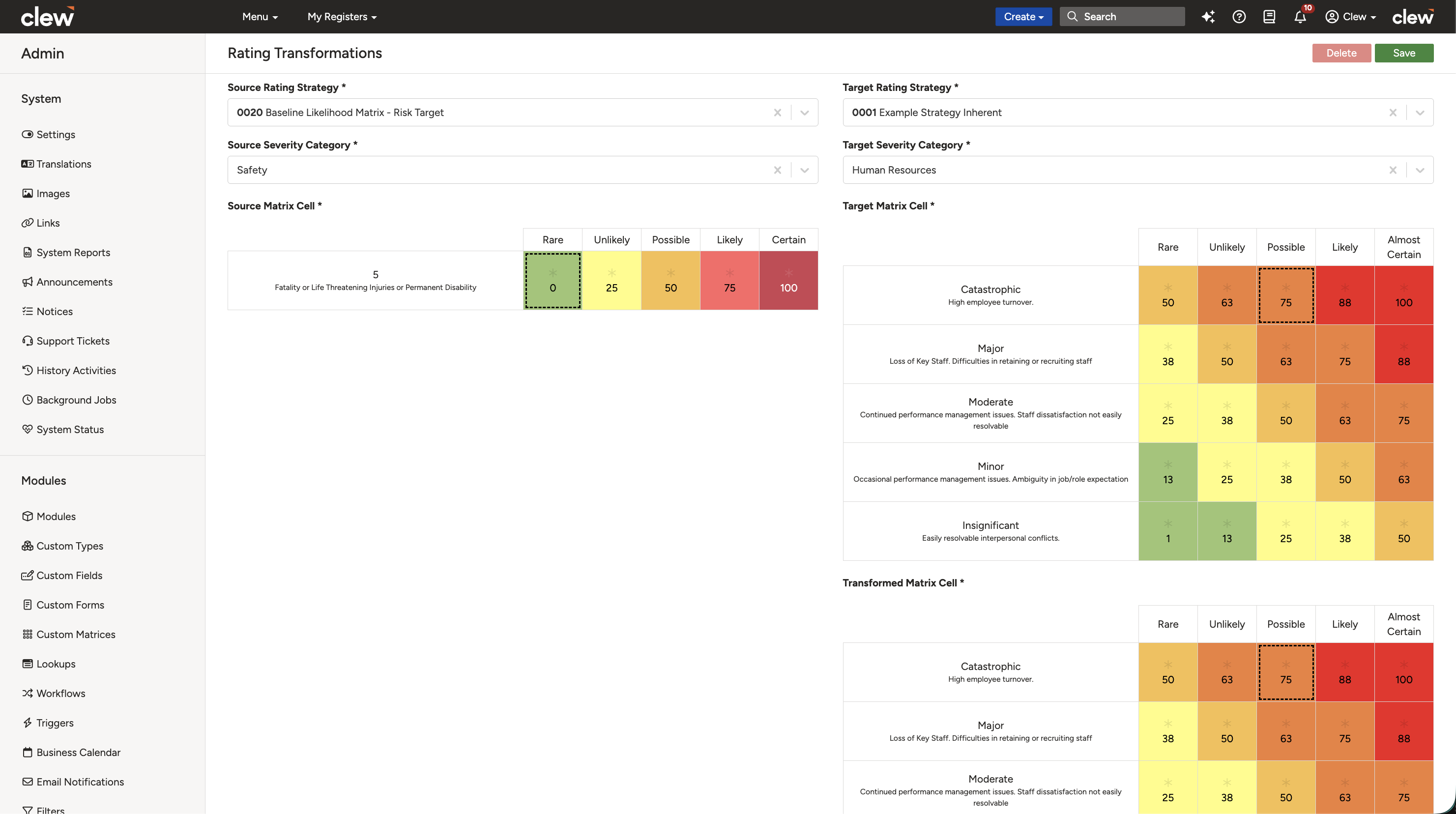Open the Menu dropdown
The image size is (1456, 814).
pos(260,16)
